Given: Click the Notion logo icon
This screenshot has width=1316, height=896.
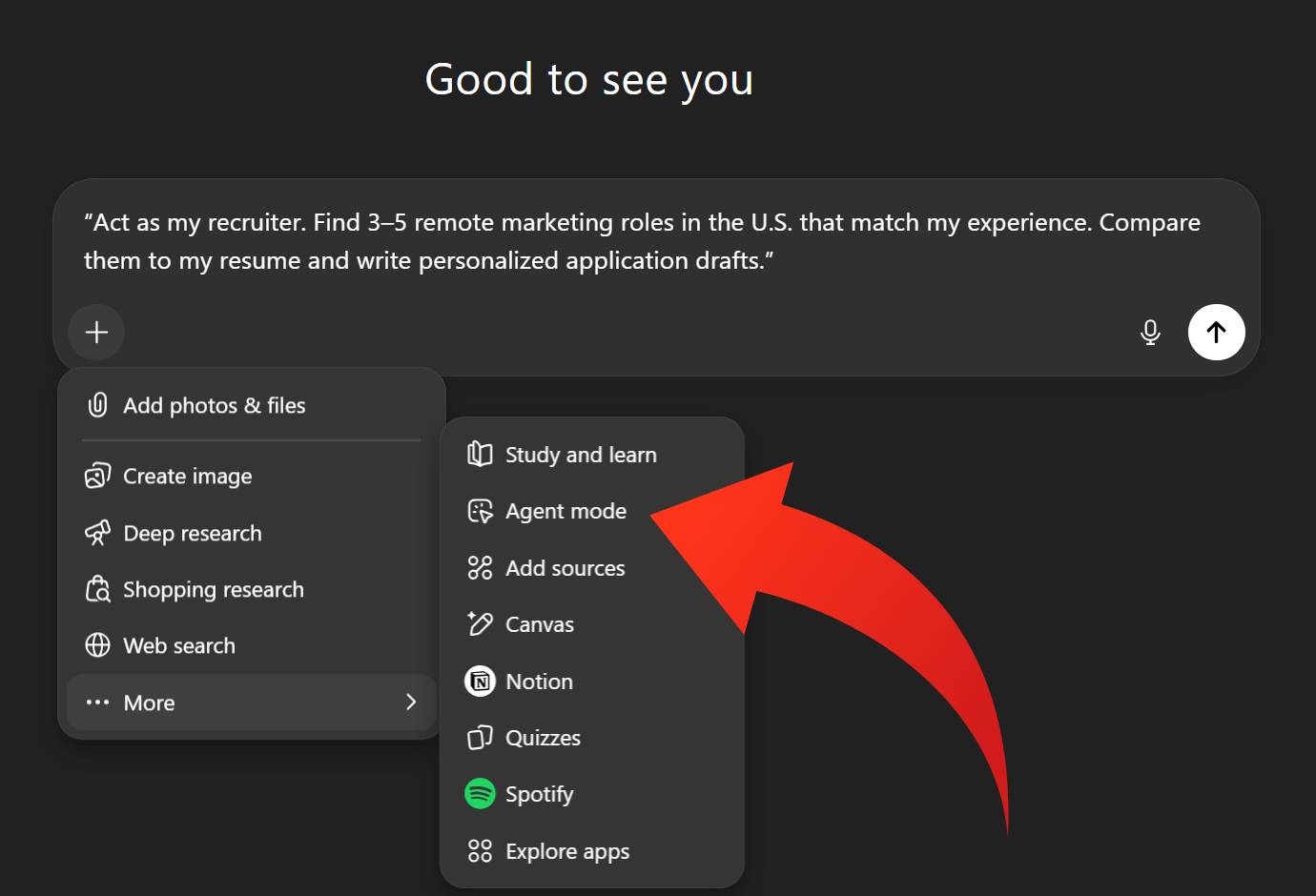Looking at the screenshot, I should pos(480,682).
